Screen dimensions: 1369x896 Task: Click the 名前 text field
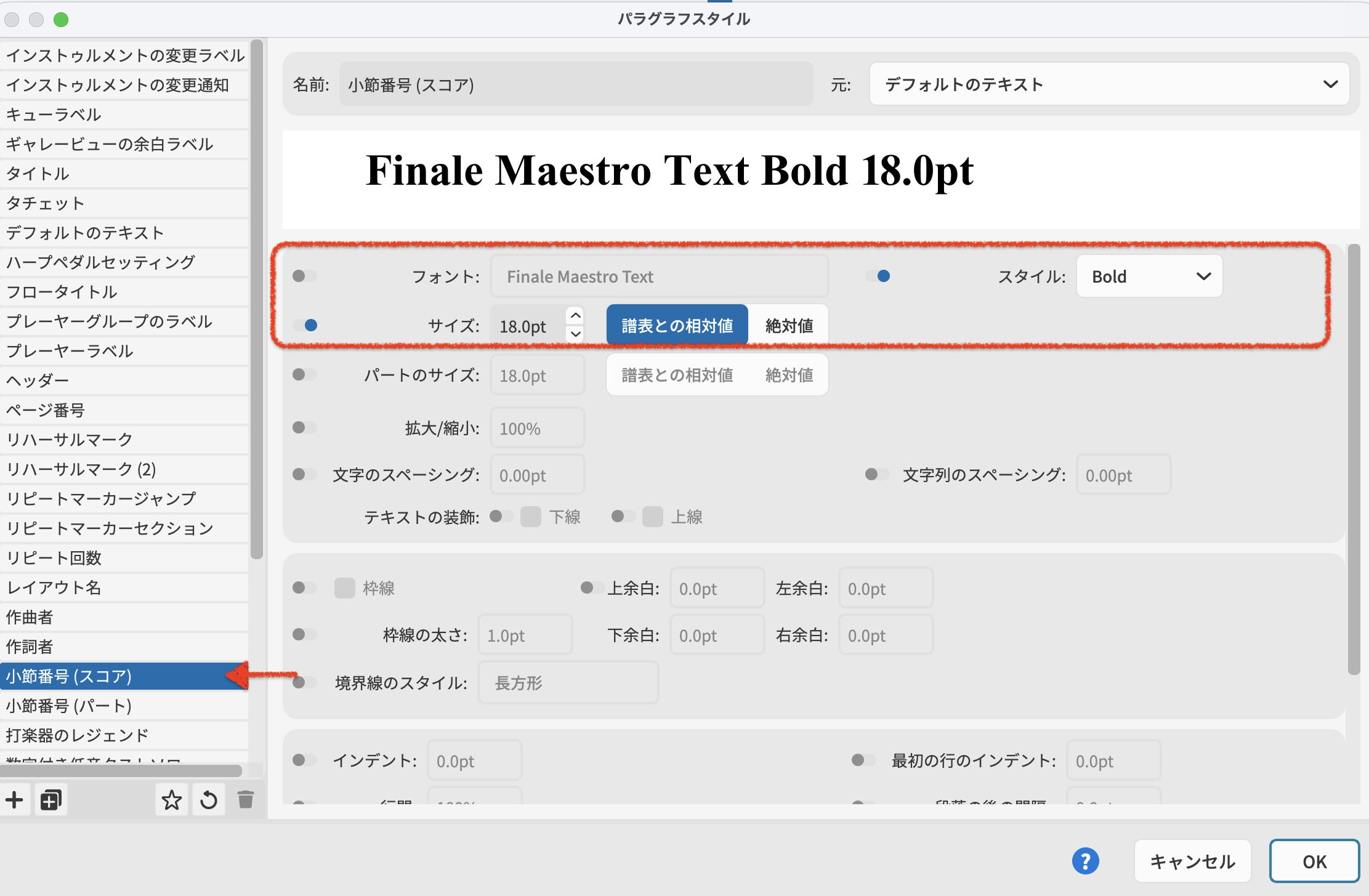pyautogui.click(x=576, y=84)
